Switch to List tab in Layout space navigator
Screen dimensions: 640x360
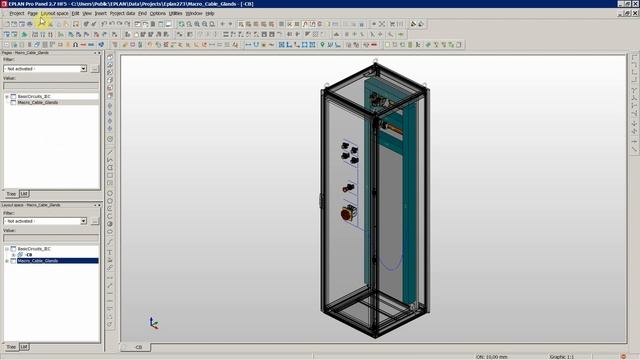click(24, 347)
